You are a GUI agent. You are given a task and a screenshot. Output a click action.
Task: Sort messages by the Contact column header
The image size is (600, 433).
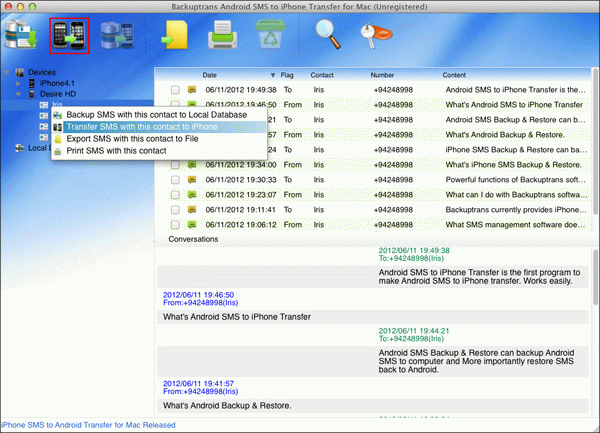pos(322,75)
